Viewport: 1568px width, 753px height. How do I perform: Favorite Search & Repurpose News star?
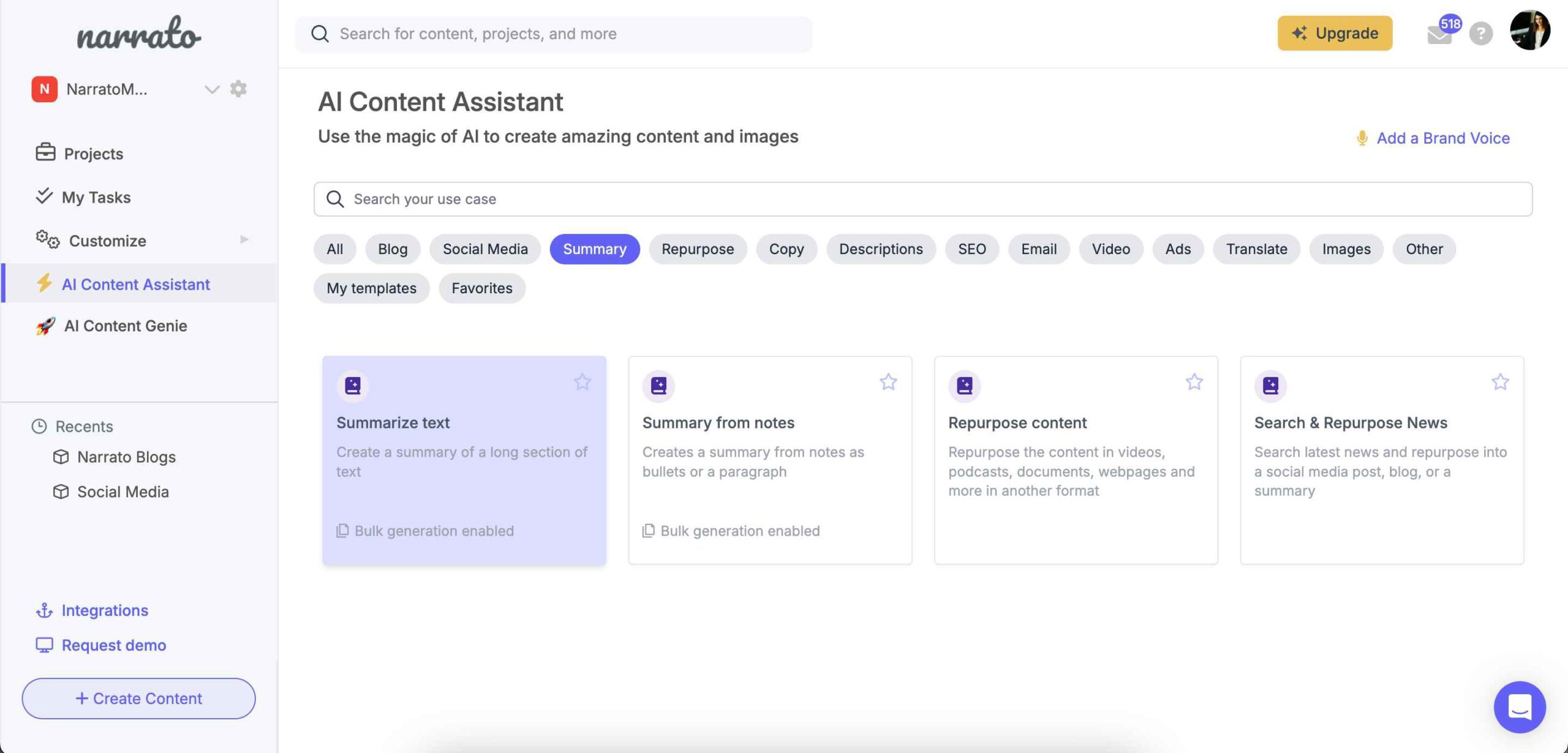[1500, 382]
